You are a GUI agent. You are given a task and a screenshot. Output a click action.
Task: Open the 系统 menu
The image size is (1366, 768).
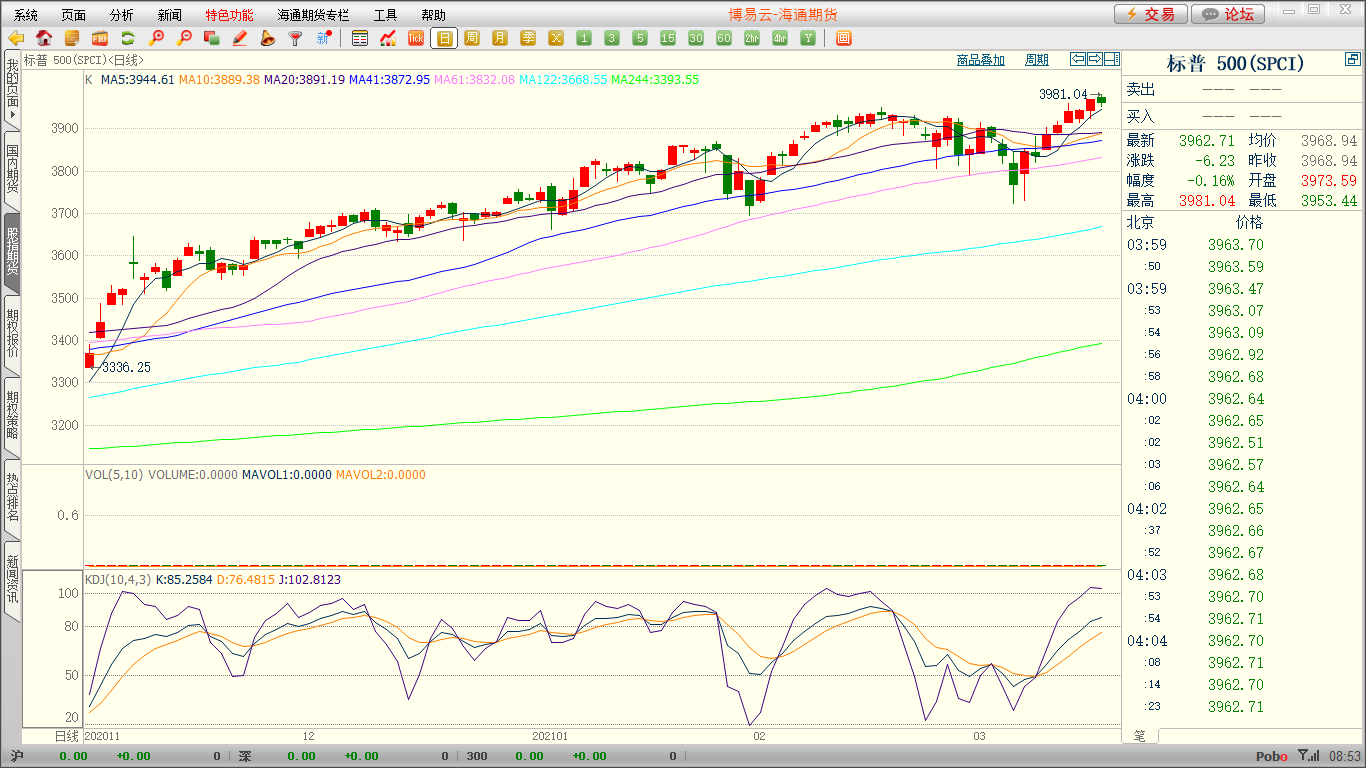26,15
